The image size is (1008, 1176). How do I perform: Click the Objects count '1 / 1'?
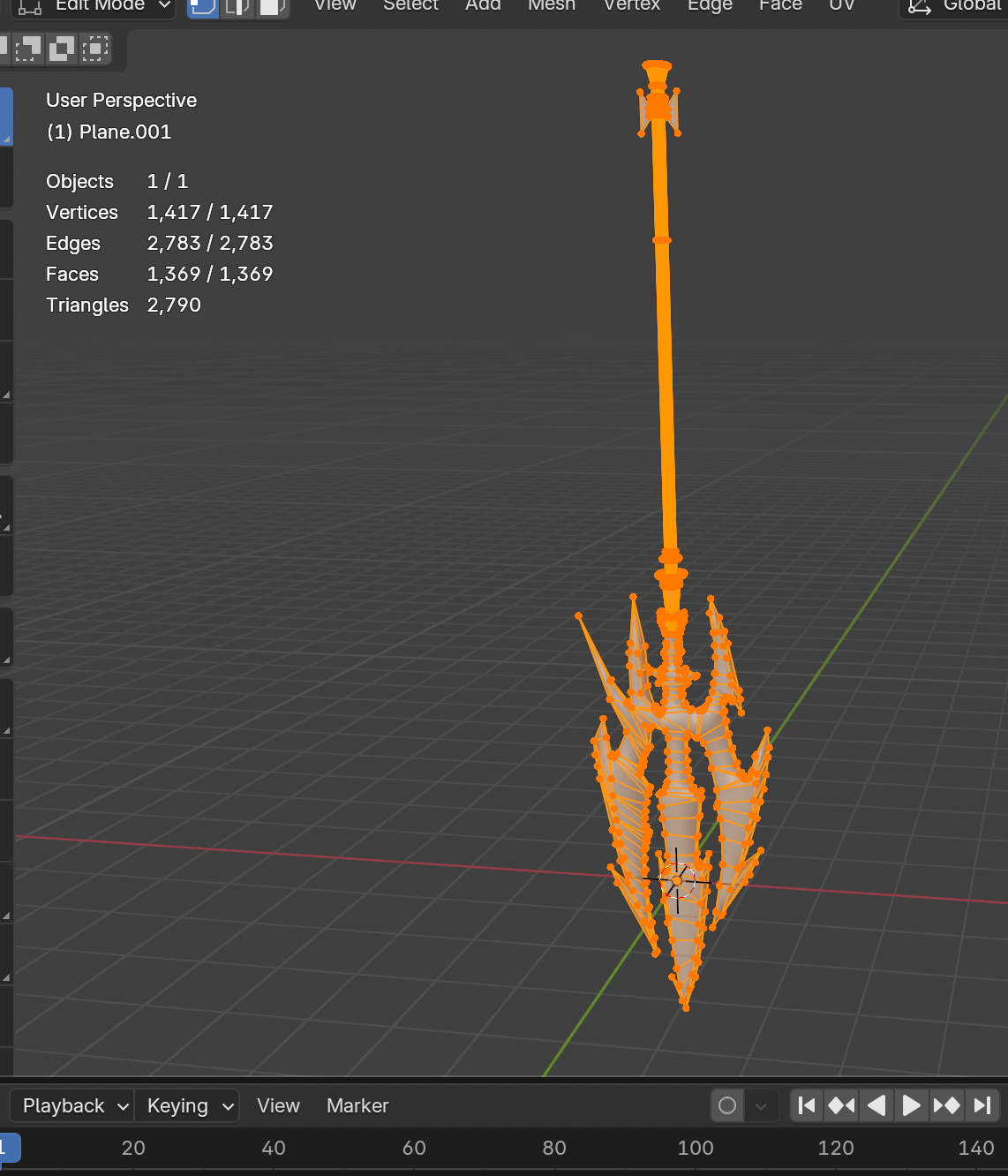pyautogui.click(x=168, y=181)
